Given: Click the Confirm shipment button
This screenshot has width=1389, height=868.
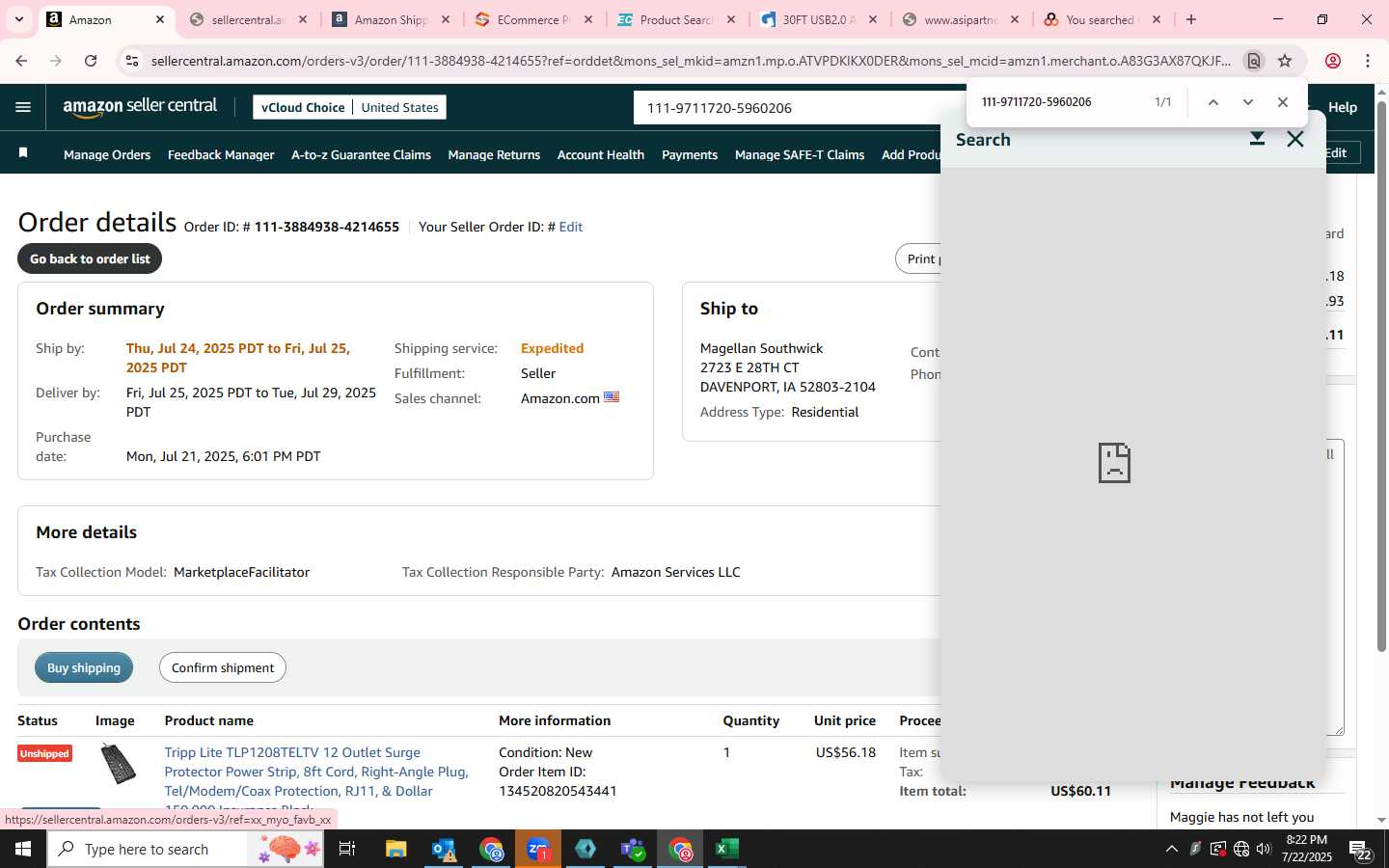Looking at the screenshot, I should [223, 667].
